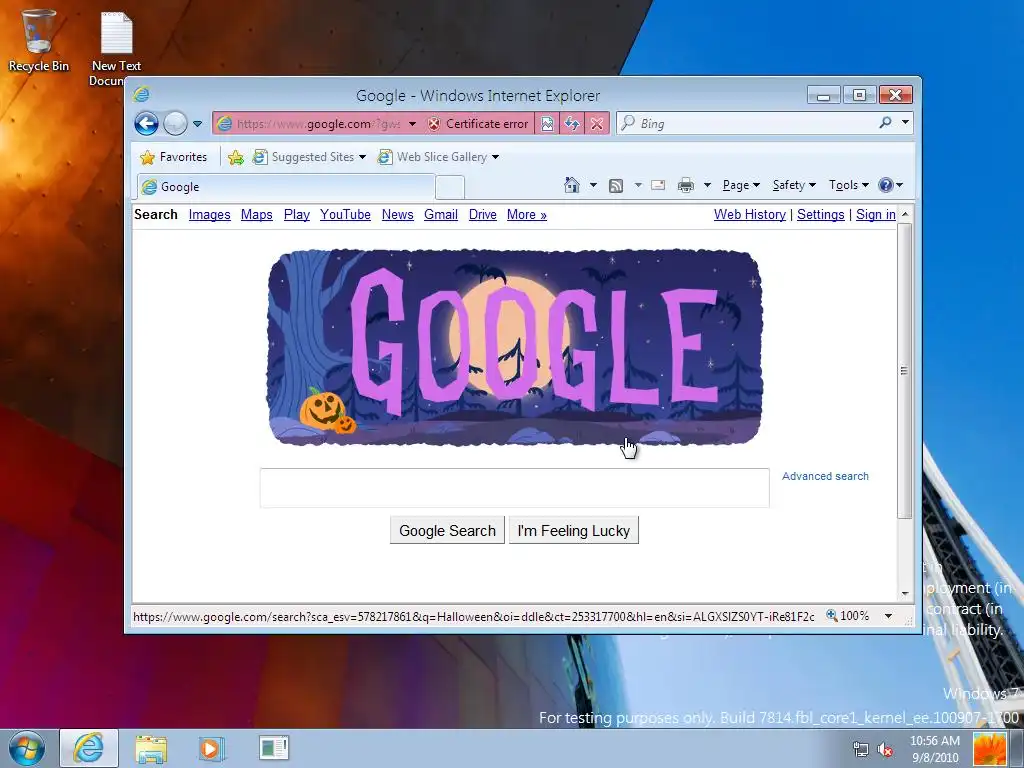1024x768 pixels.
Task: Click the Google Search button
Action: (x=447, y=530)
